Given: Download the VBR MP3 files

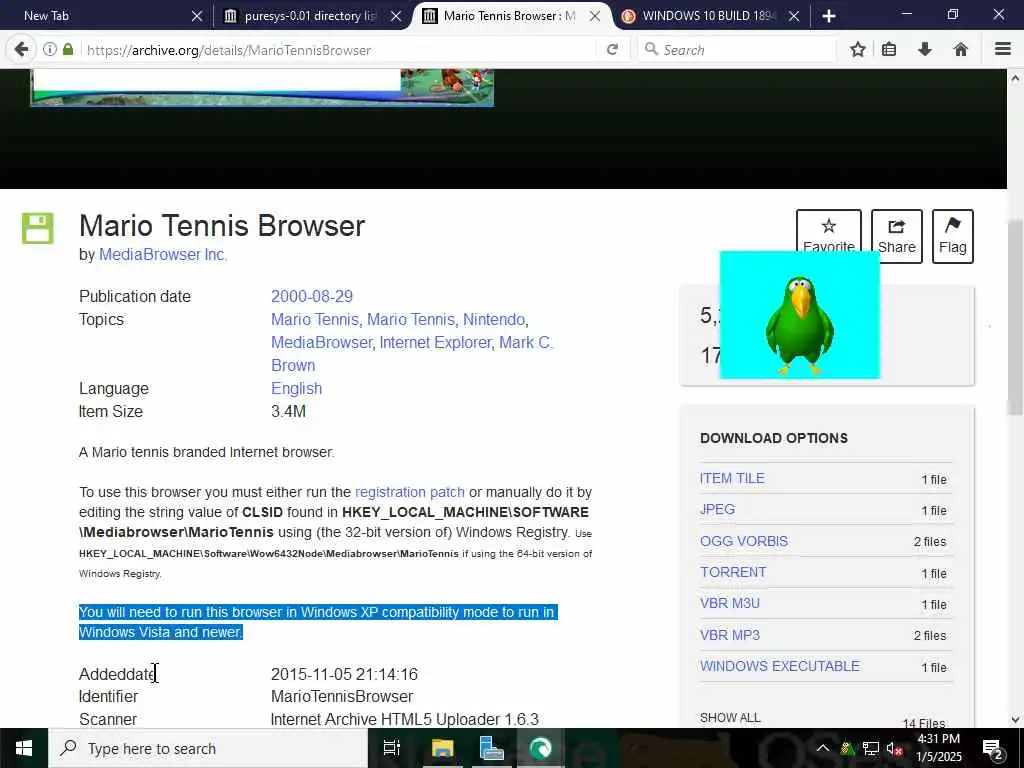Looking at the screenshot, I should pyautogui.click(x=729, y=635).
